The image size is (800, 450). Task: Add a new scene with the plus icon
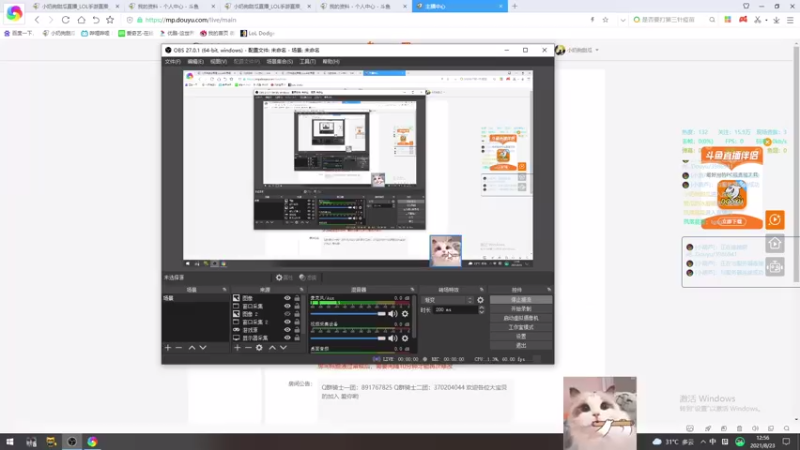(168, 347)
